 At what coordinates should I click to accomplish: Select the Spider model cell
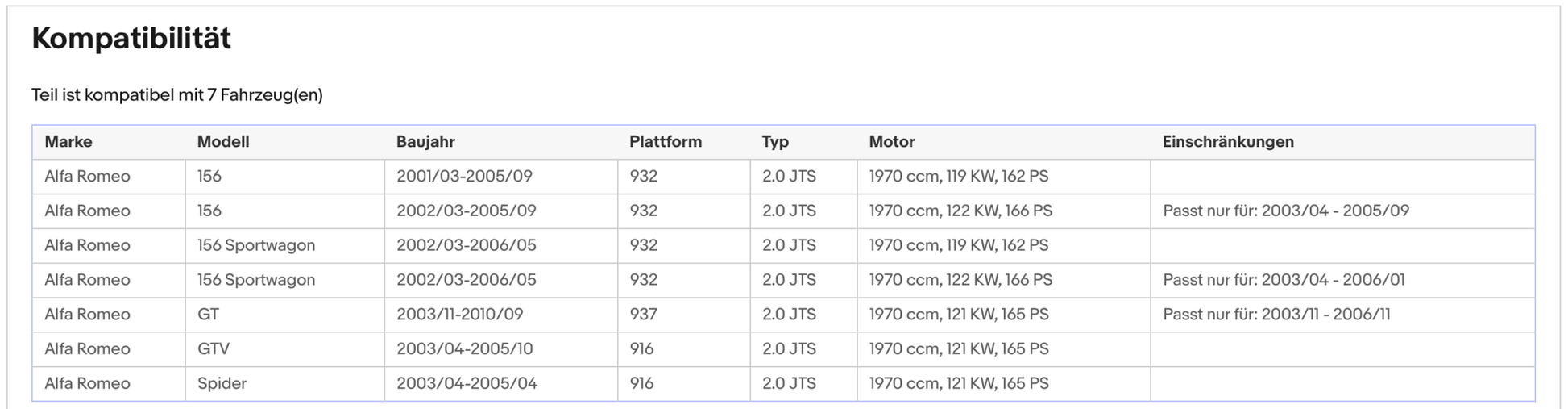pyautogui.click(x=222, y=383)
